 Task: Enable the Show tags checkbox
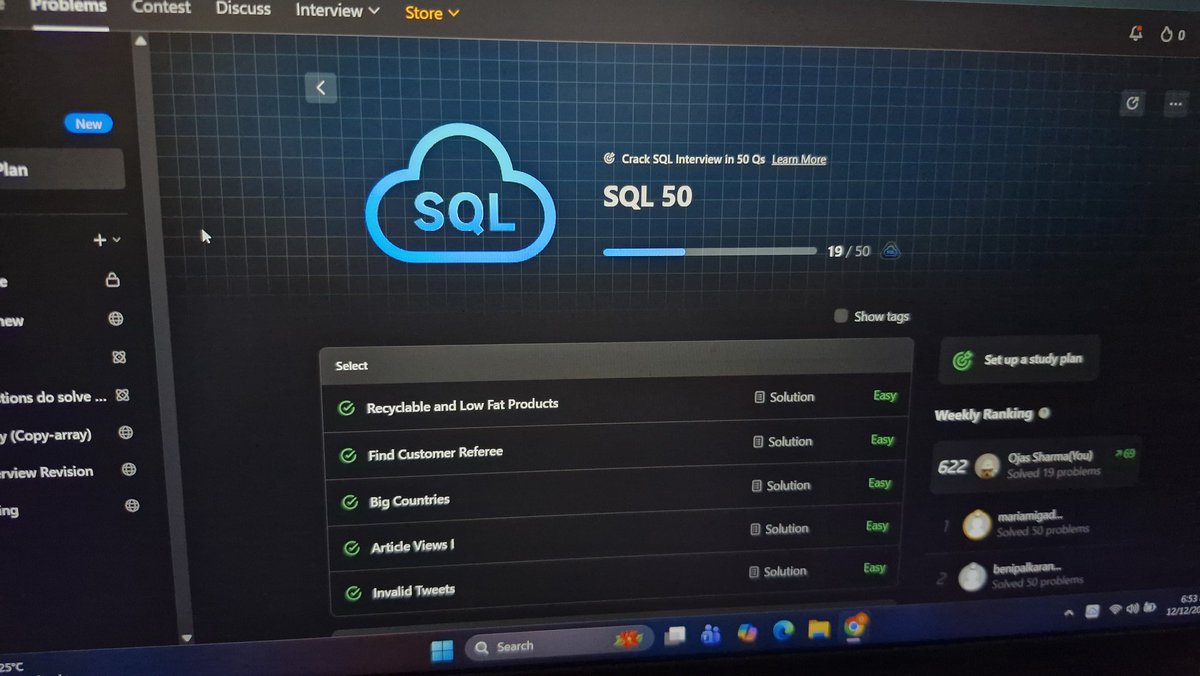[x=840, y=316]
